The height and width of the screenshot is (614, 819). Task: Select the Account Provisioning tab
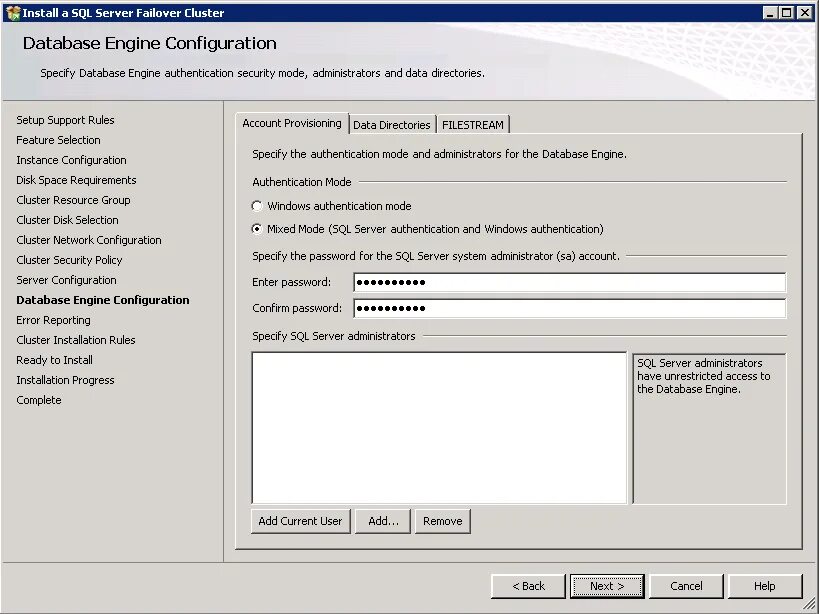pos(291,123)
